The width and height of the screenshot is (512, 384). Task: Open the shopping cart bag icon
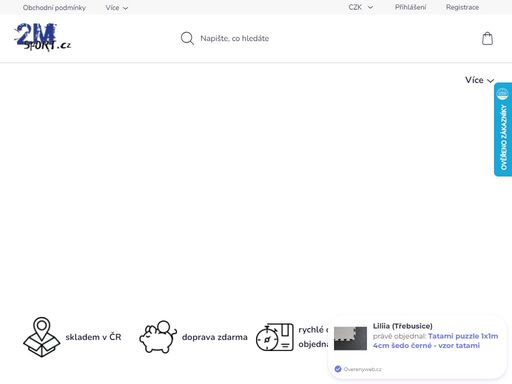click(x=487, y=38)
